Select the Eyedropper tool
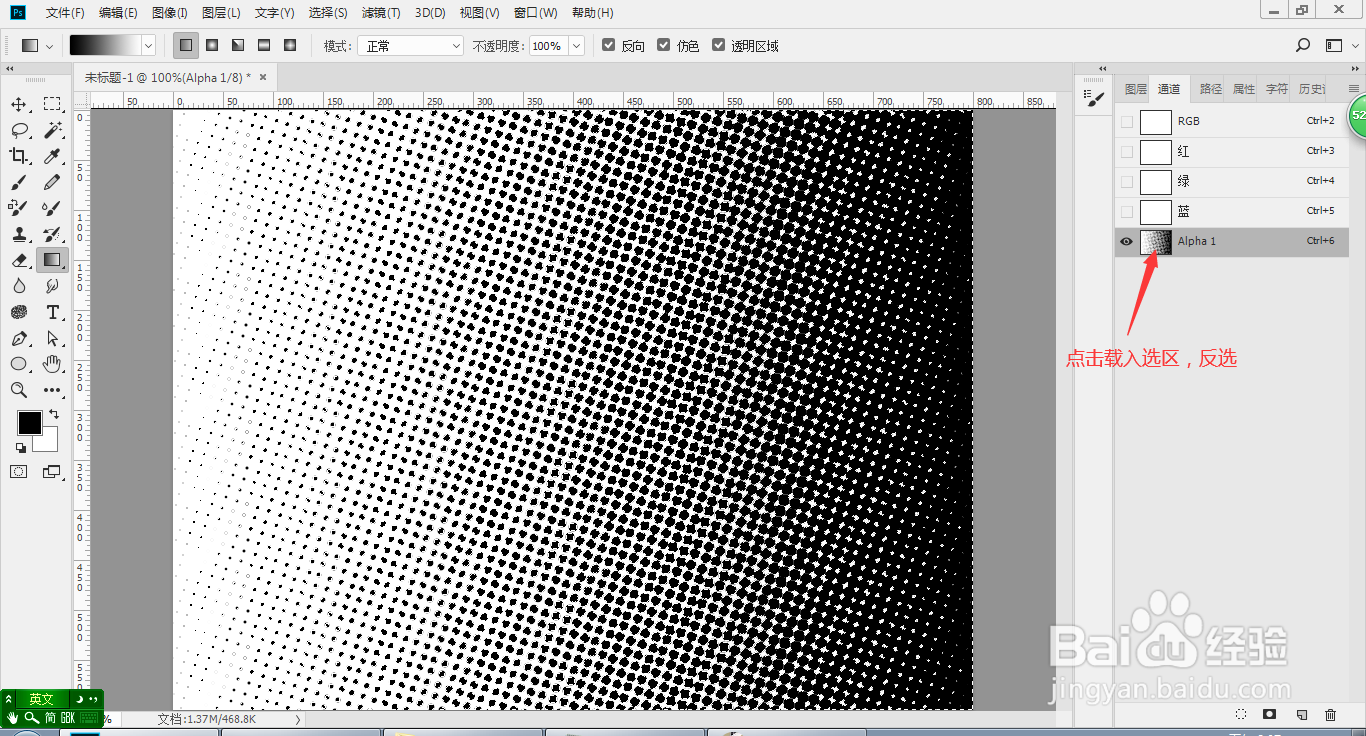The image size is (1366, 736). [x=52, y=156]
